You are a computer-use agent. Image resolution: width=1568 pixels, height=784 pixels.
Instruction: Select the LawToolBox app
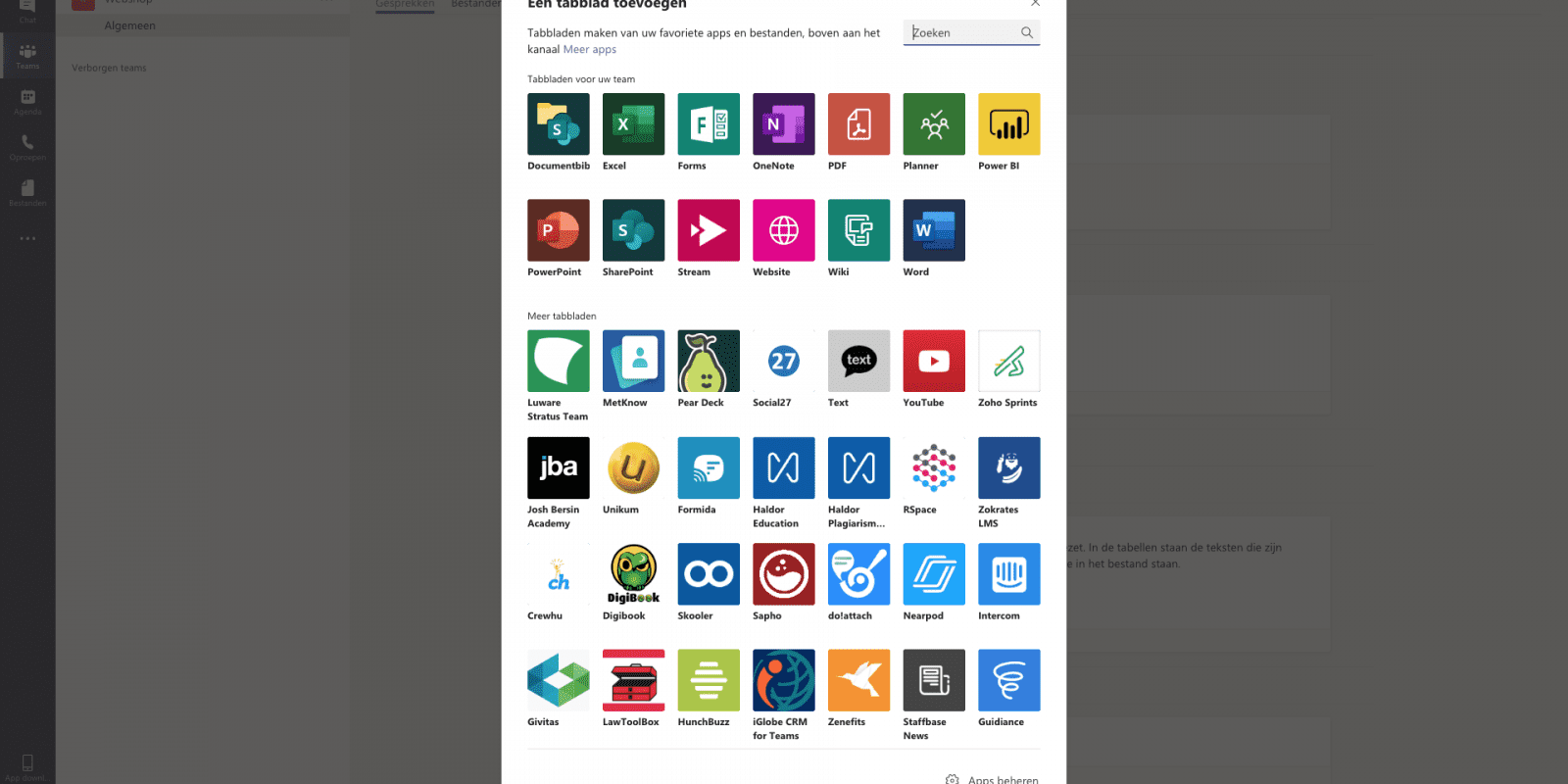point(633,680)
